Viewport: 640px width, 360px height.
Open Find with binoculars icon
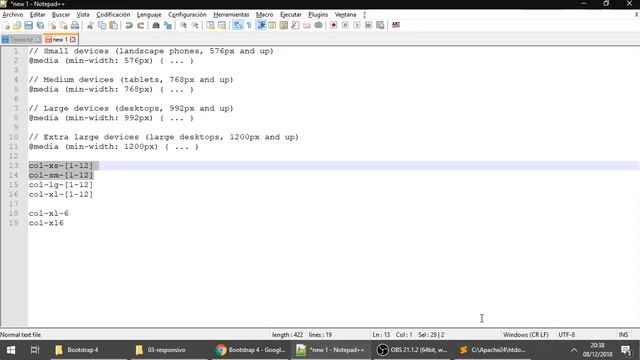point(156,25)
